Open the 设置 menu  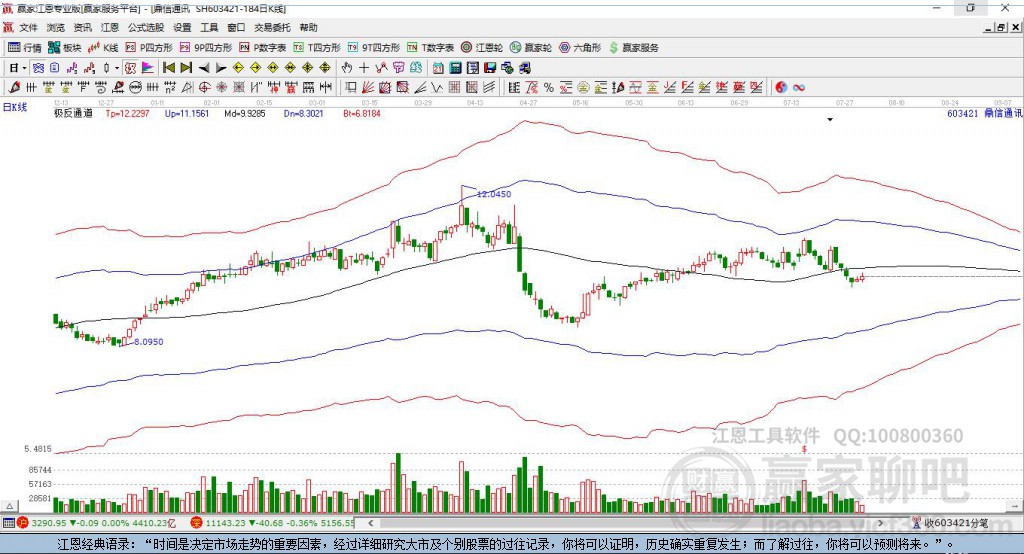pos(182,27)
